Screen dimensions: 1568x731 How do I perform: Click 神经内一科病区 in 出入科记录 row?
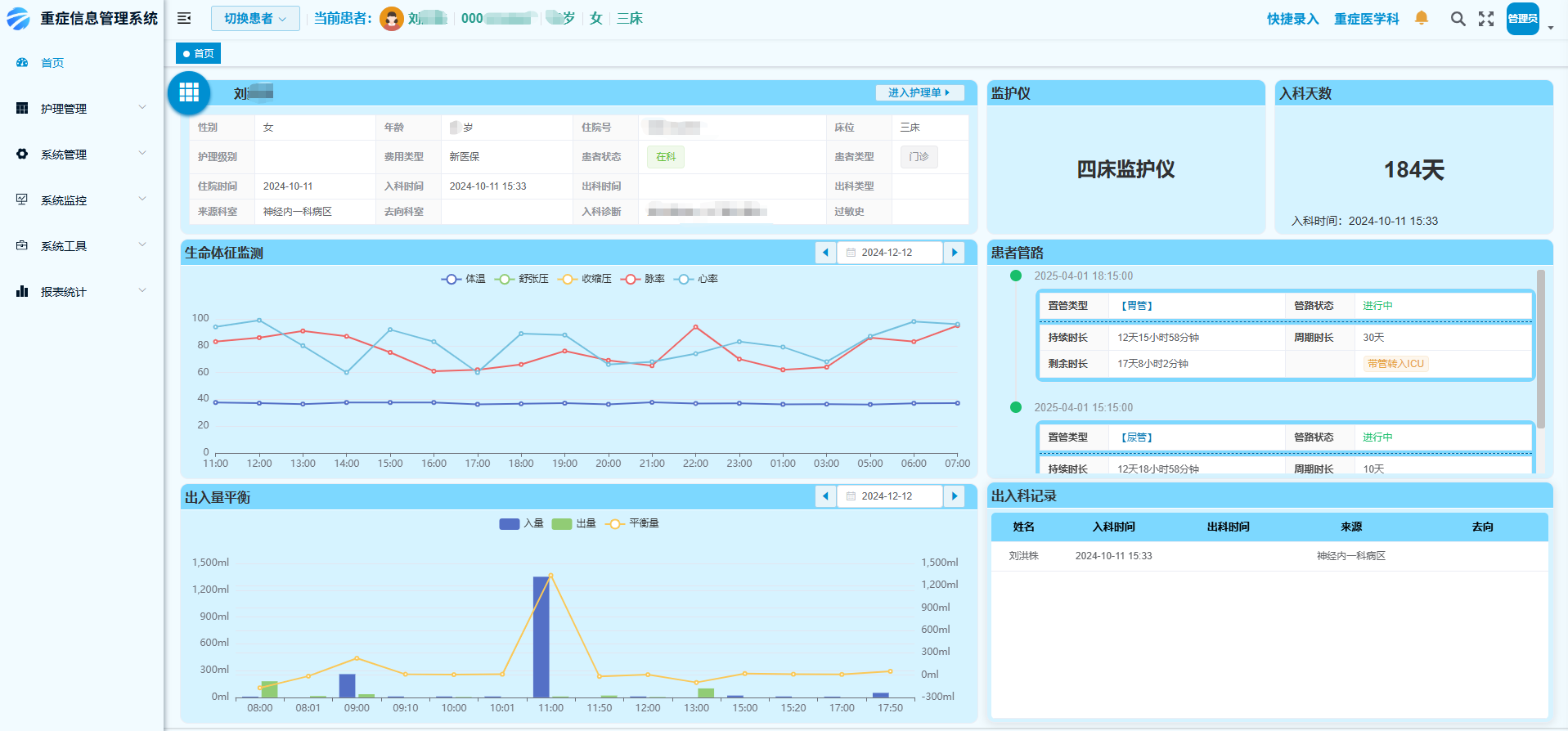tap(1350, 556)
